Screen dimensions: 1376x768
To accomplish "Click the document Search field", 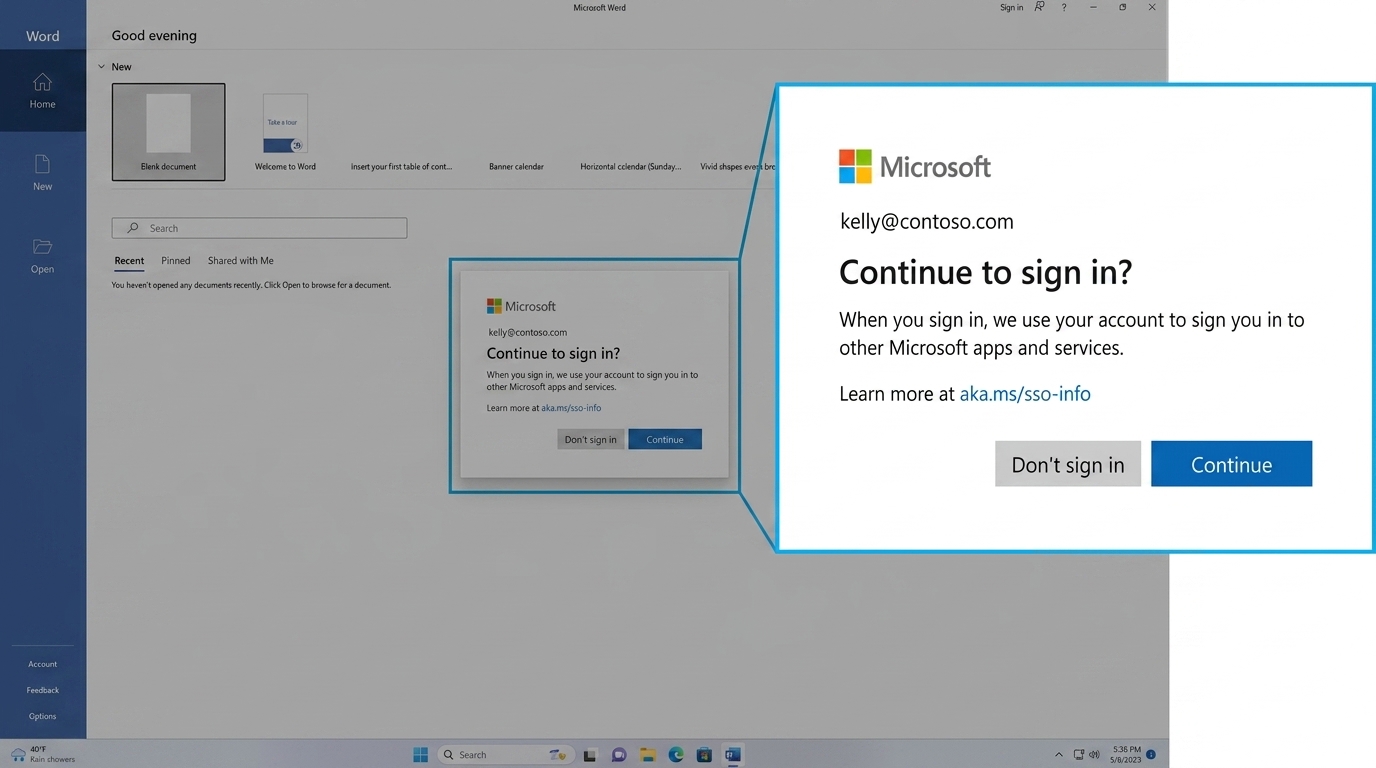I will coord(259,228).
